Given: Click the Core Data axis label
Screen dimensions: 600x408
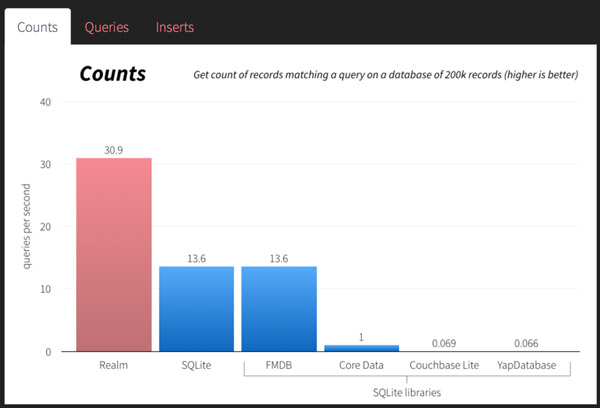Looking at the screenshot, I should (362, 367).
